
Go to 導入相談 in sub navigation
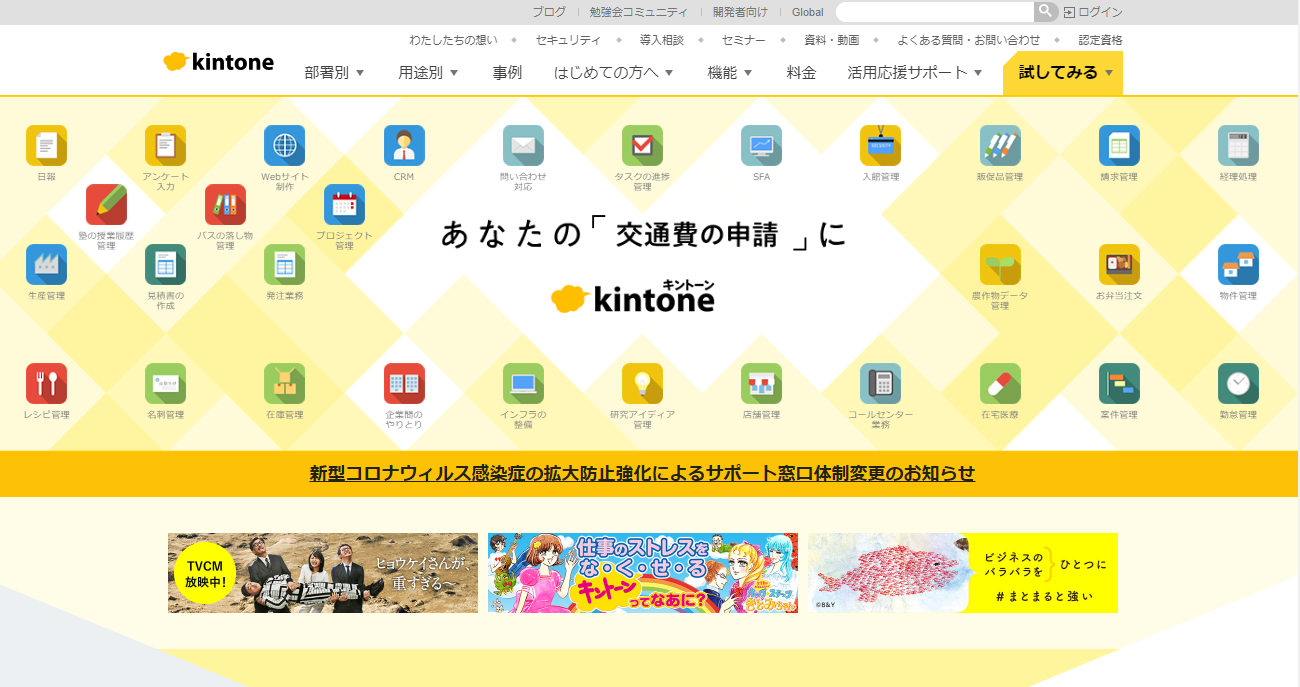[662, 40]
